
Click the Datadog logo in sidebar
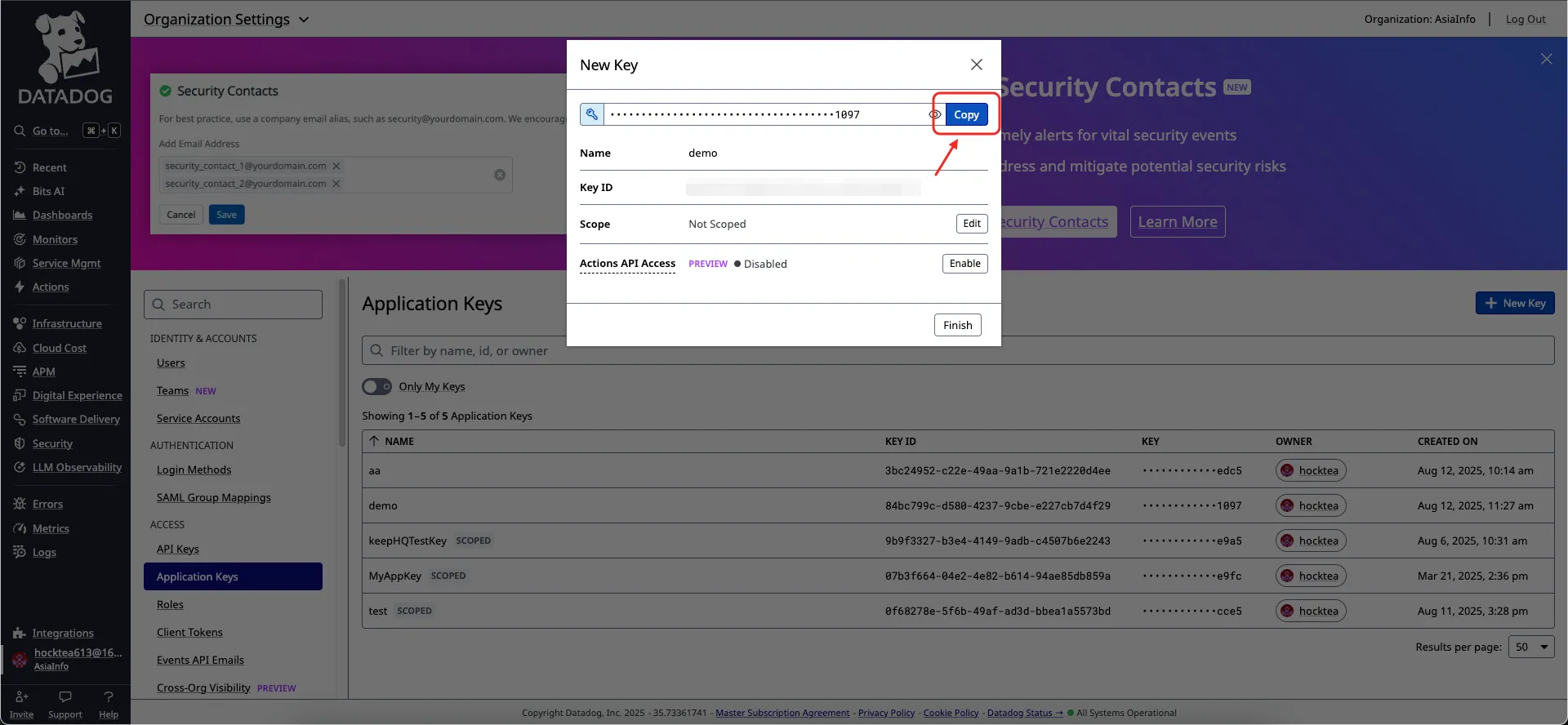65,59
